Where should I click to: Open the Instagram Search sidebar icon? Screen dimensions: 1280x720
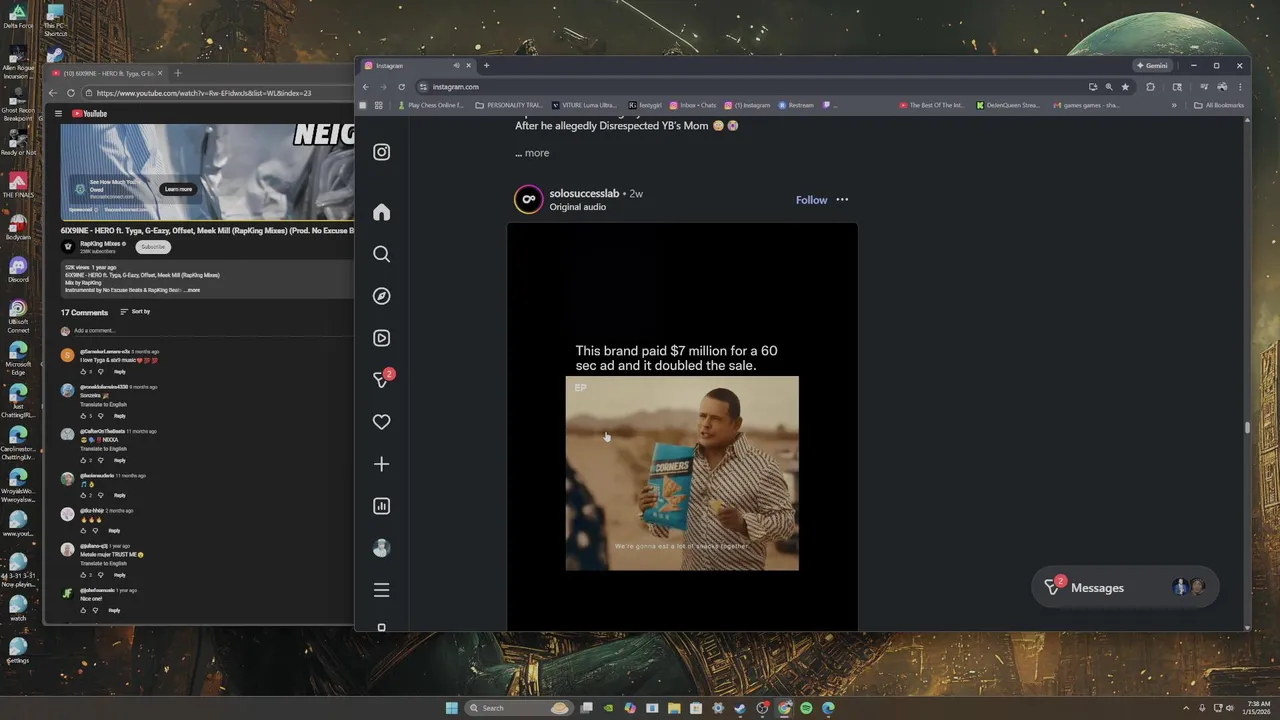381,254
